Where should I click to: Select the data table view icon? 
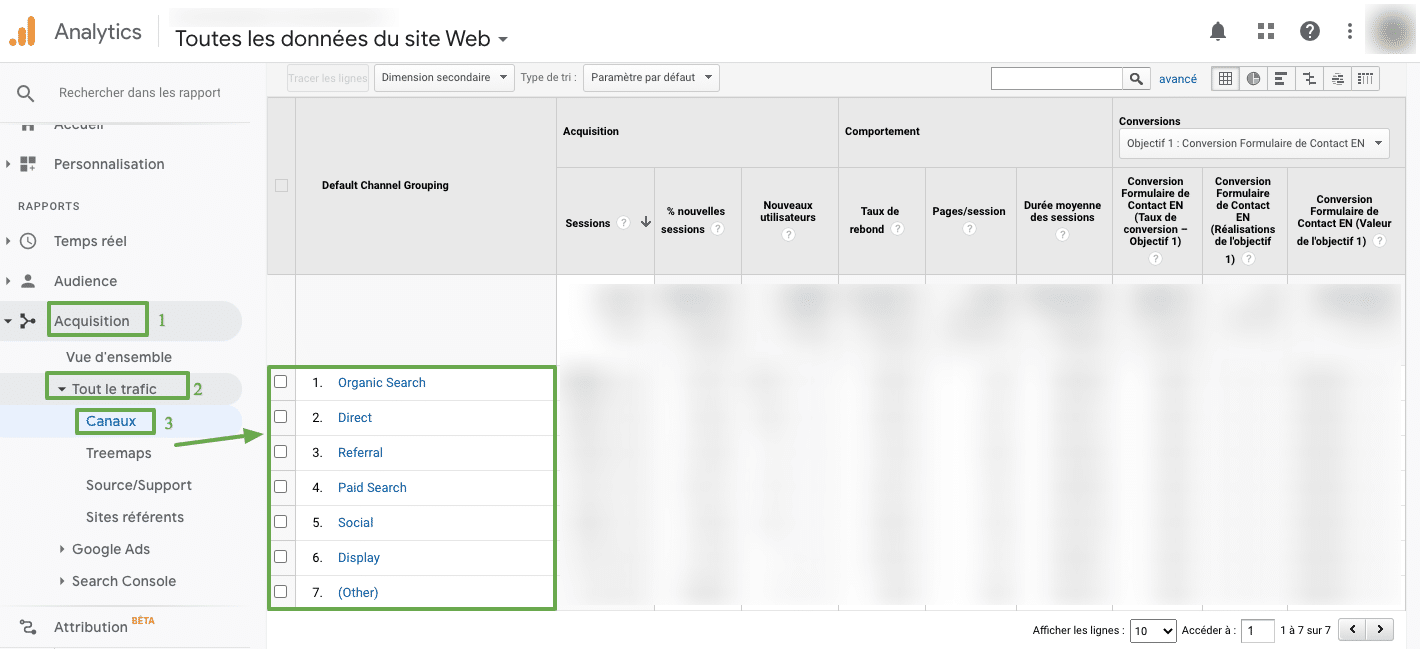tap(1225, 78)
